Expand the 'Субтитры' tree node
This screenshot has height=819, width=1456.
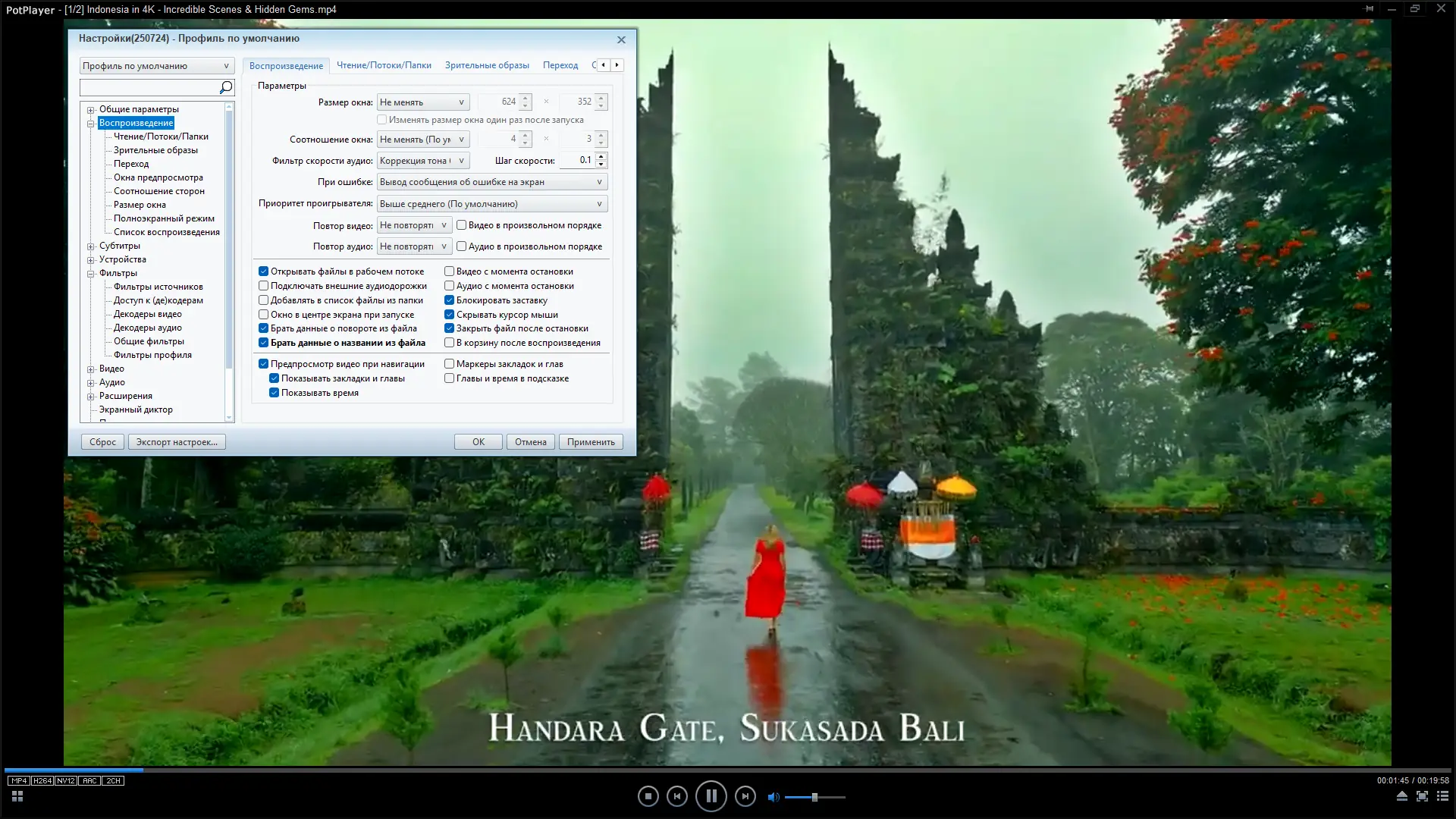(x=91, y=246)
